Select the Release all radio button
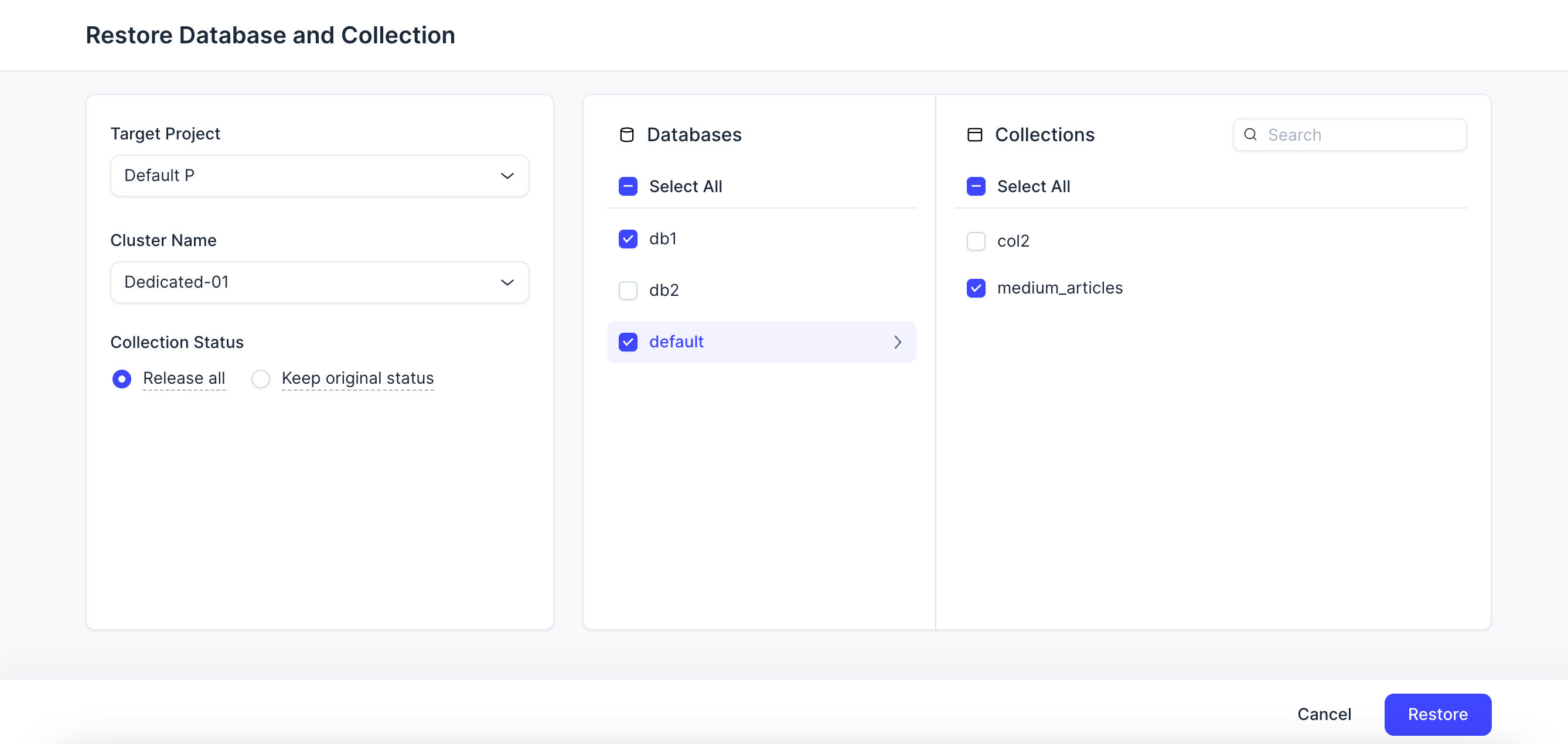1568x744 pixels. click(x=122, y=378)
